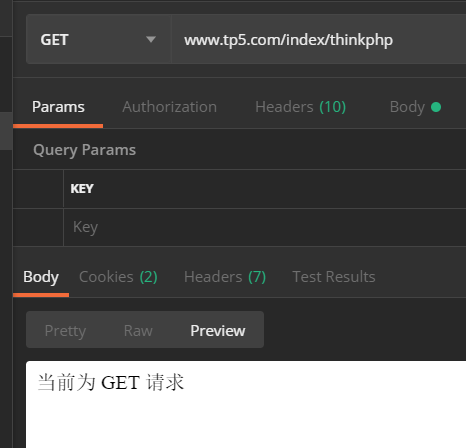Open the Authorization tab

169,107
